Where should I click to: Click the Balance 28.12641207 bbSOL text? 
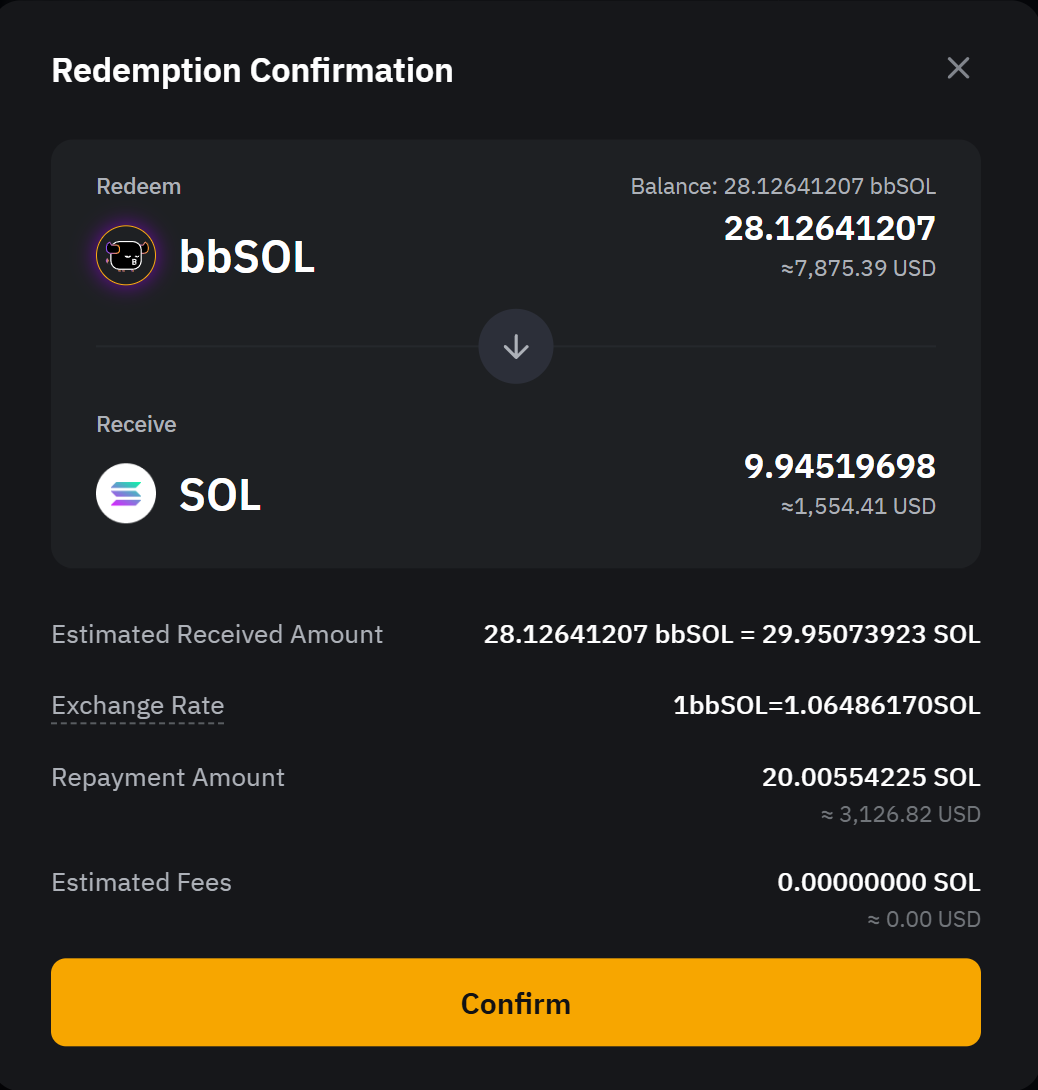[783, 186]
